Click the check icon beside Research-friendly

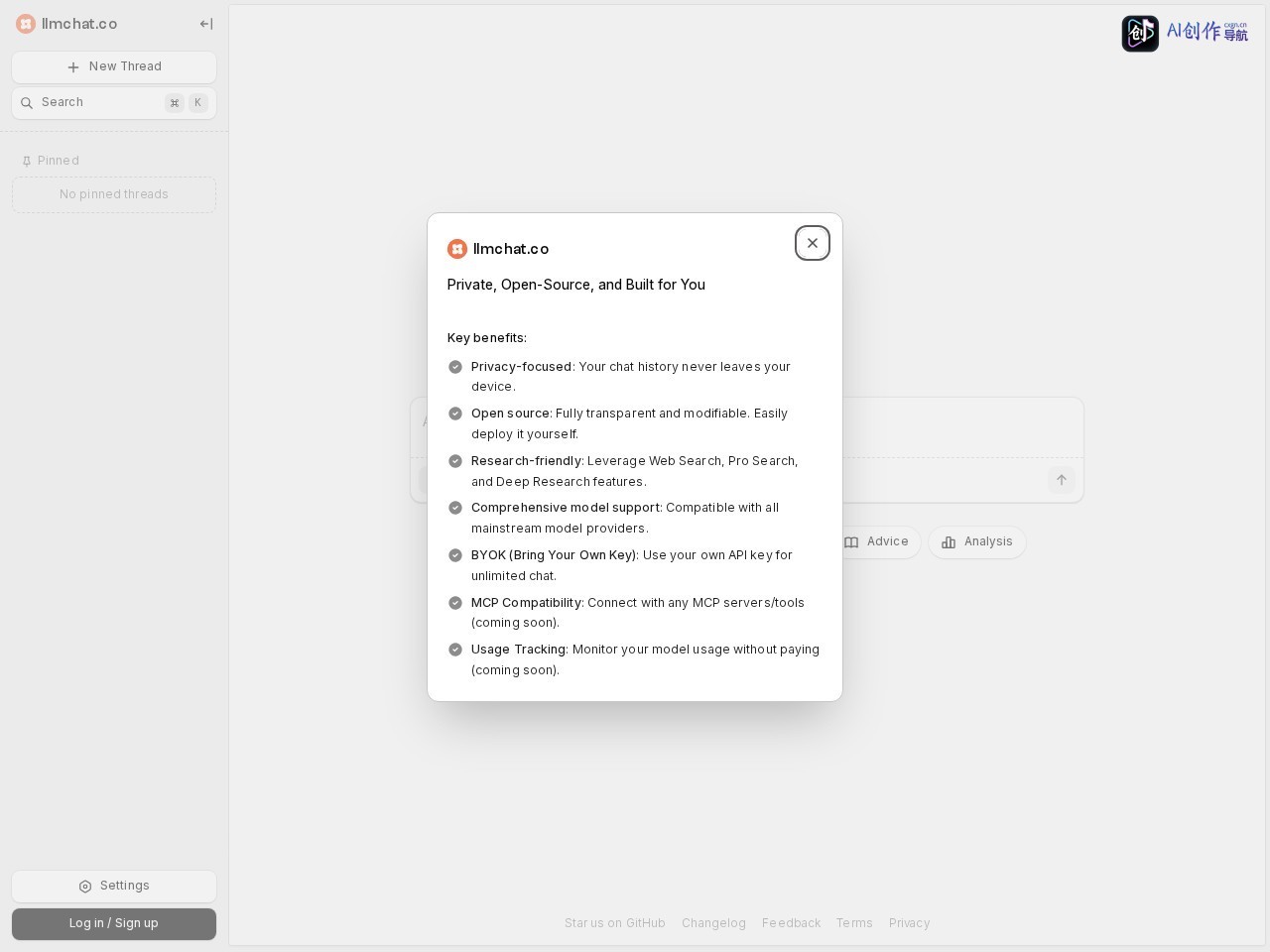(x=455, y=461)
